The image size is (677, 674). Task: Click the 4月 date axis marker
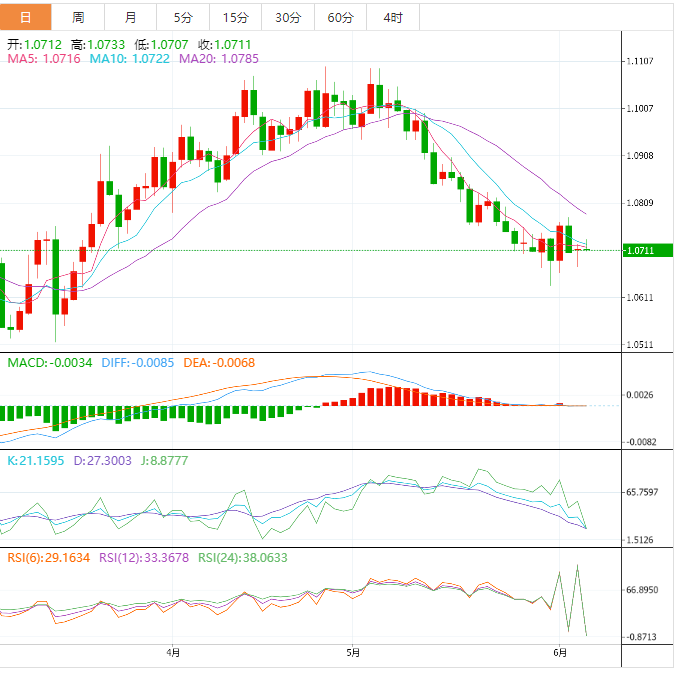174,653
